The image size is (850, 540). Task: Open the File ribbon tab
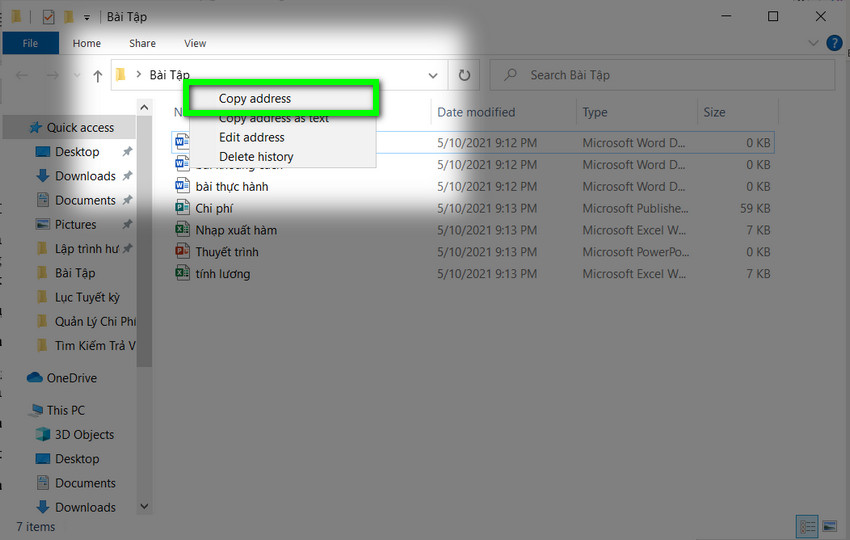[30, 43]
